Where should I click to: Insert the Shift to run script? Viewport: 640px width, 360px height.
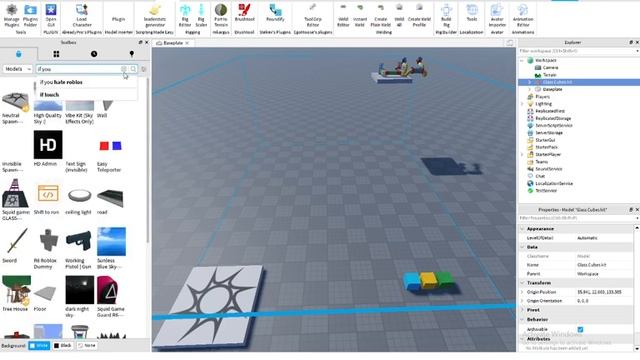[48, 194]
